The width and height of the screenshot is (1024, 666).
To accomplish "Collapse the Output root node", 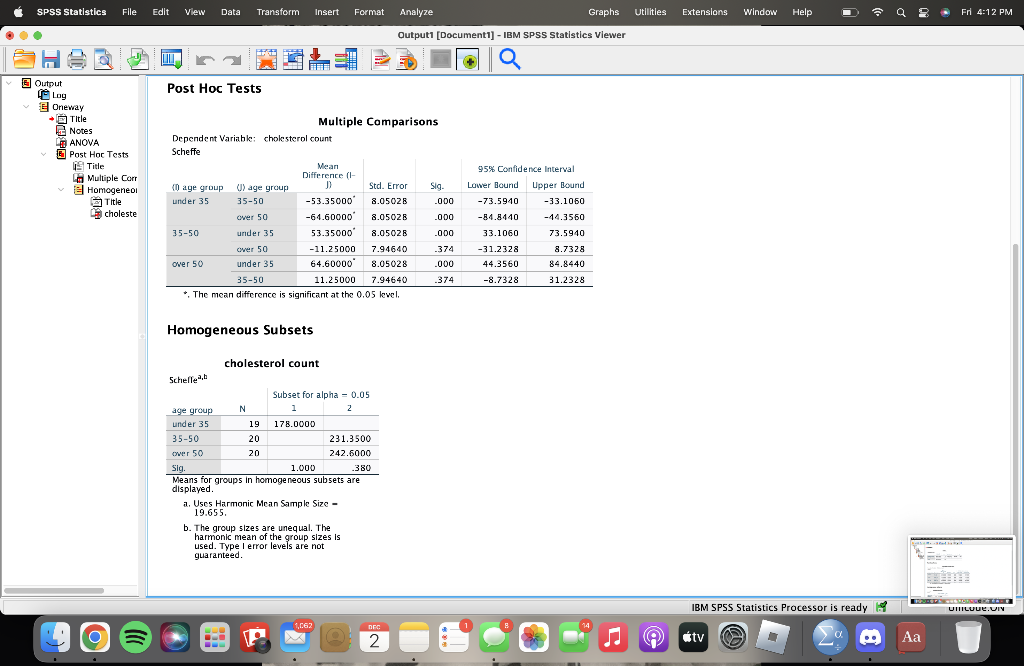I will click(9, 83).
